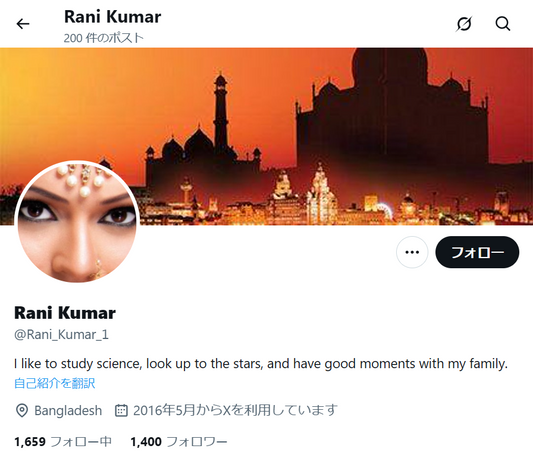533x455 pixels.
Task: Click the location pin icon beside Bangladesh
Action: 22,410
